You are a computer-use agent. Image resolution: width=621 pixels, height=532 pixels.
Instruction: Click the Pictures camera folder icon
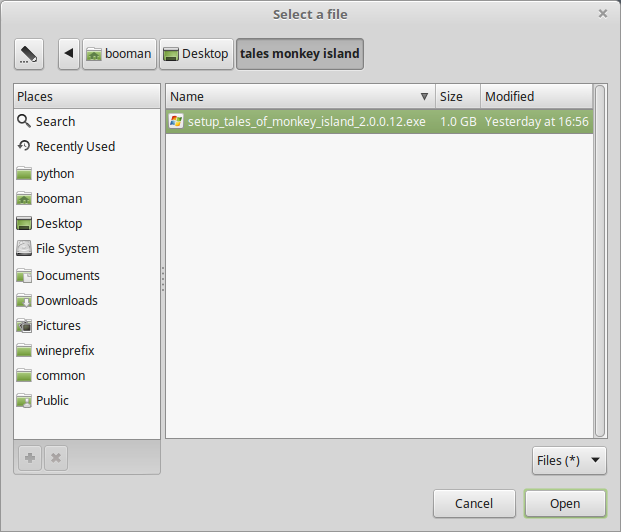[24, 325]
